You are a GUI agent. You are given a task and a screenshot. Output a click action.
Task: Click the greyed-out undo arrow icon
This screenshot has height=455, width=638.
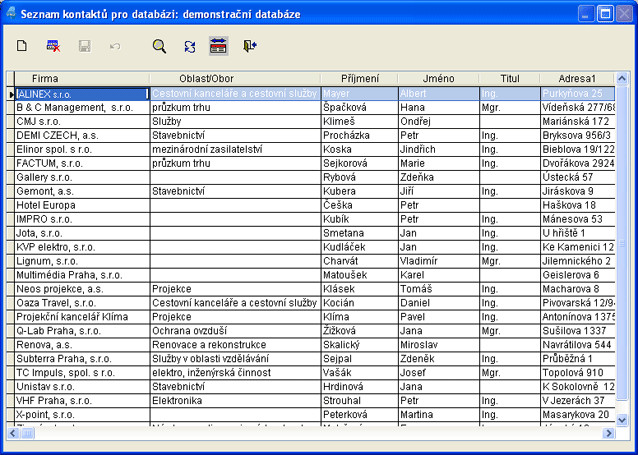[x=115, y=46]
